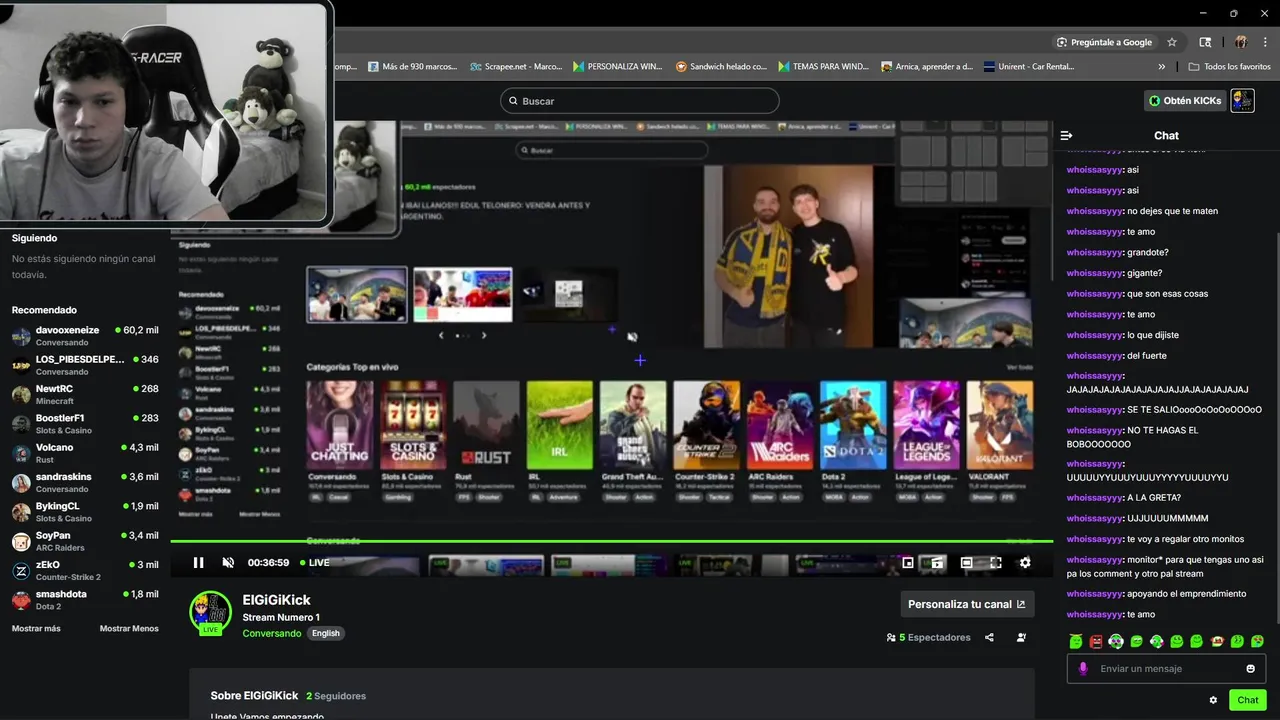1280x720 pixels.
Task: Click Pregúntale a Google button
Action: click(1105, 42)
